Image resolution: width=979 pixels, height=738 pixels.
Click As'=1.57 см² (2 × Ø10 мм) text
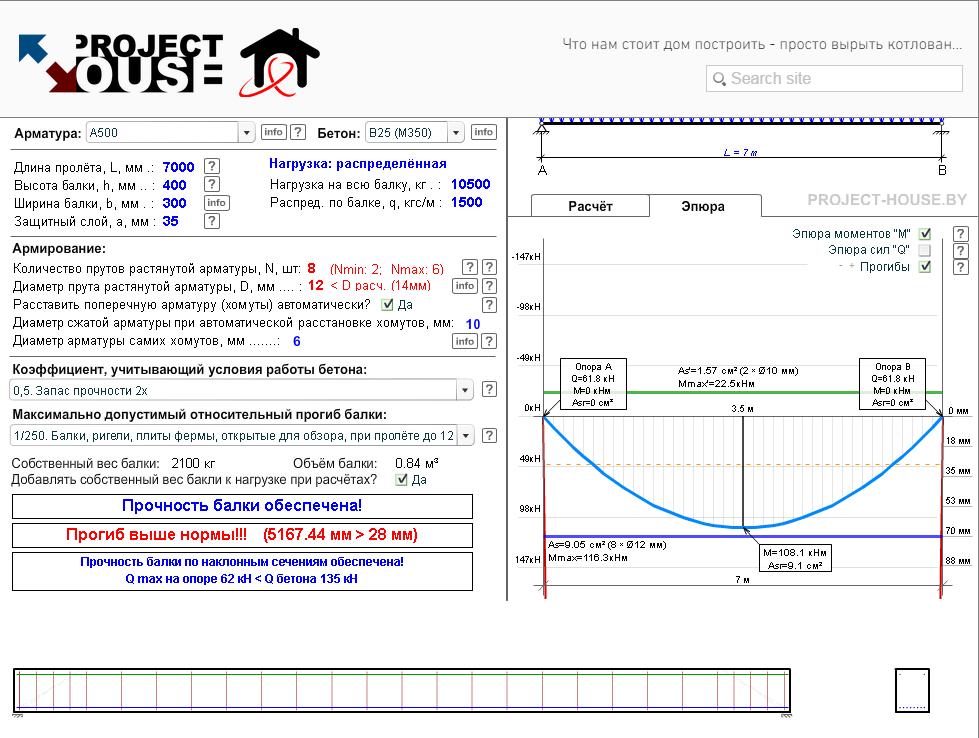coord(739,371)
